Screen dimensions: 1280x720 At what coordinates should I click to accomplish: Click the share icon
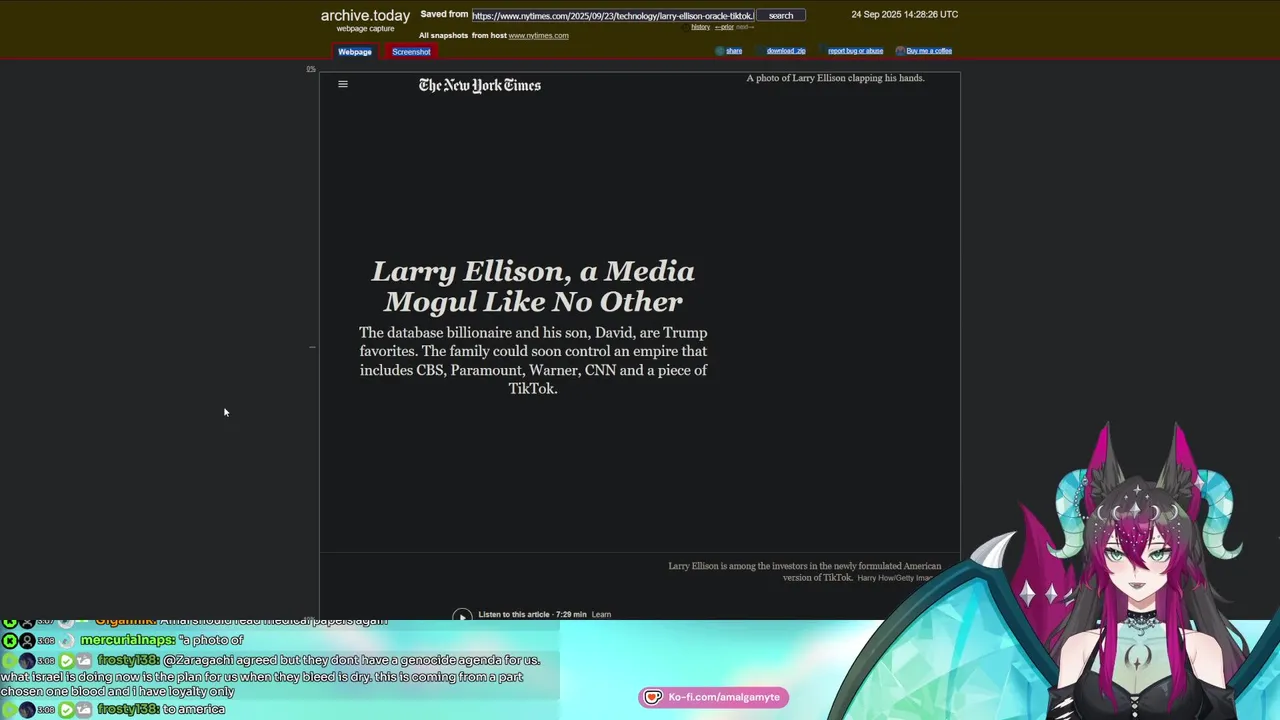[720, 51]
